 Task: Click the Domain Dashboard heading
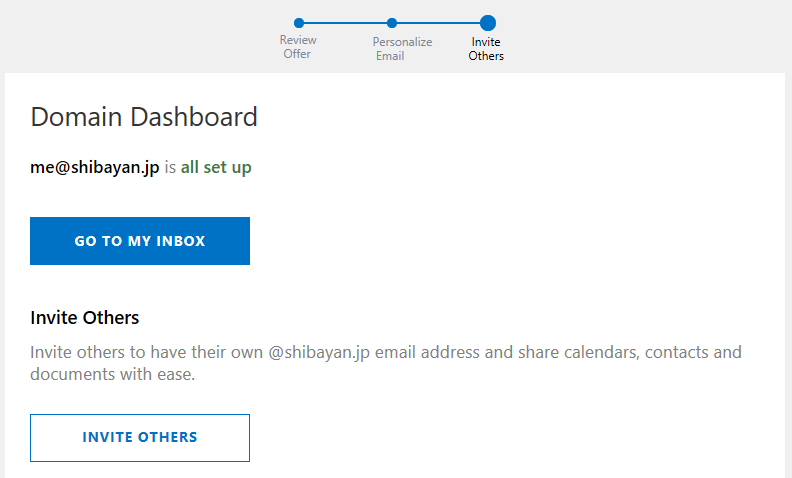[x=144, y=117]
